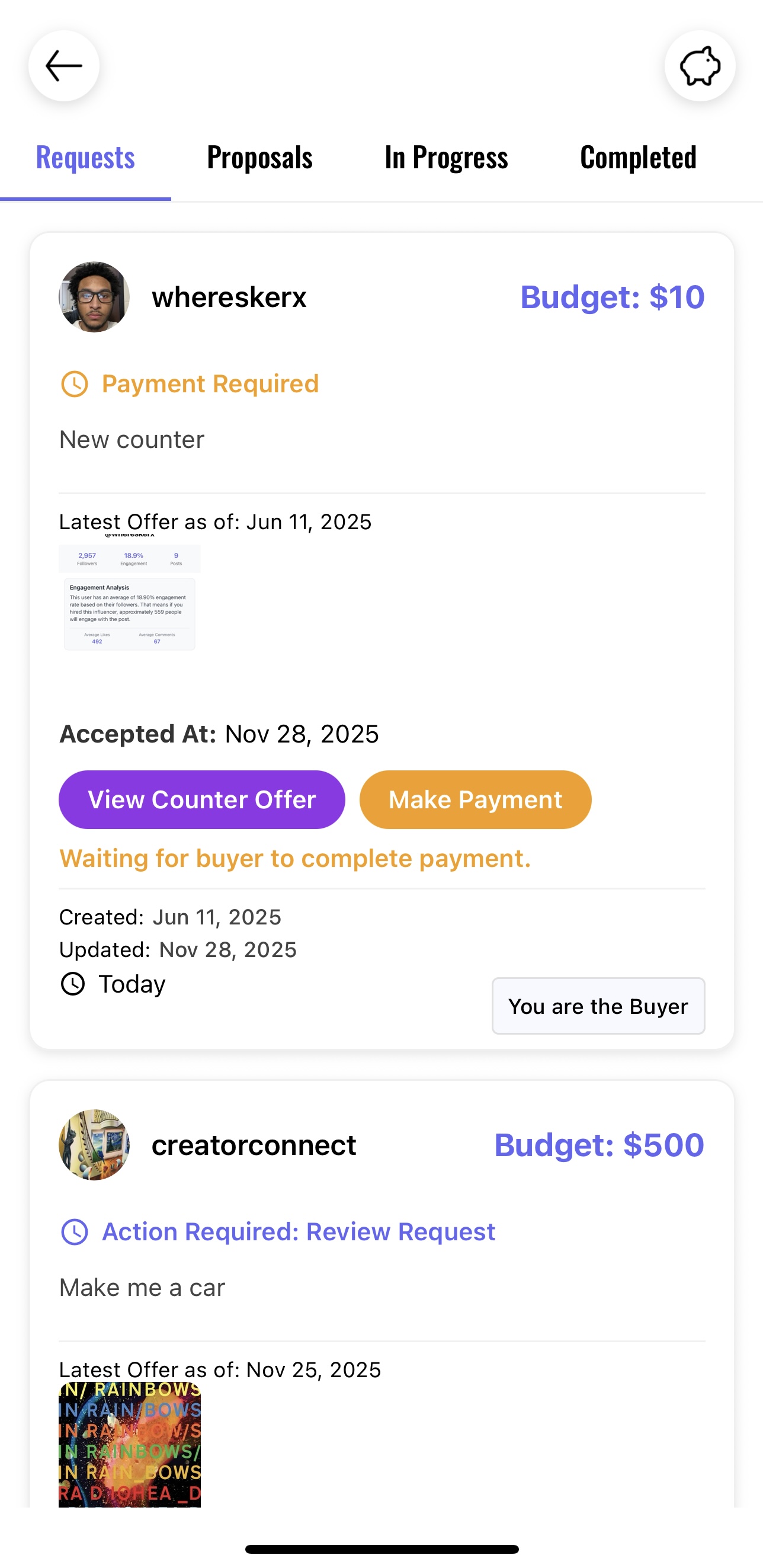The height and width of the screenshot is (1568, 763).
Task: Select the You are the Buyer badge
Action: 598,1006
